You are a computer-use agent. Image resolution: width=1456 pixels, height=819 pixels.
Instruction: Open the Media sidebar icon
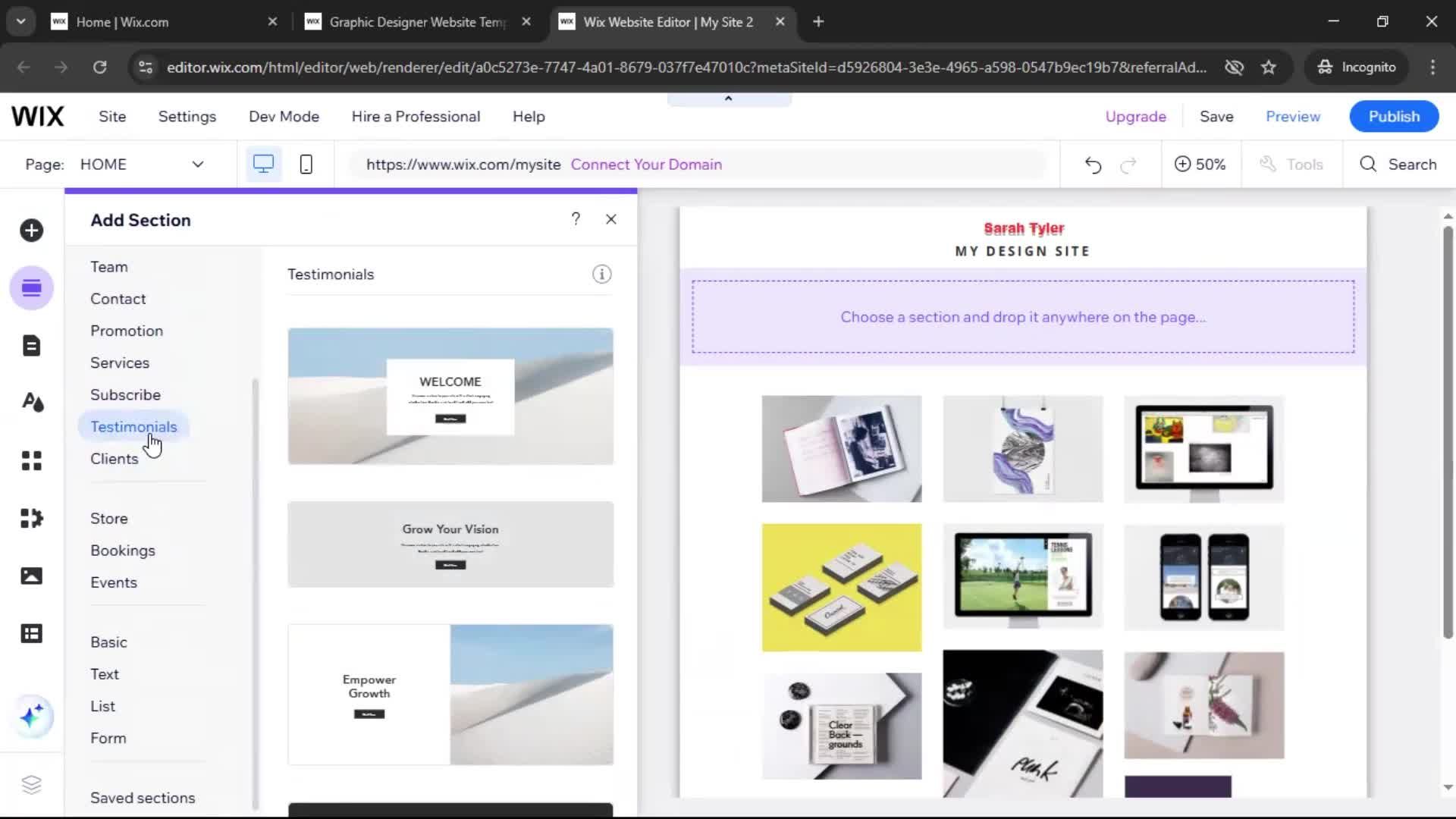[31, 576]
